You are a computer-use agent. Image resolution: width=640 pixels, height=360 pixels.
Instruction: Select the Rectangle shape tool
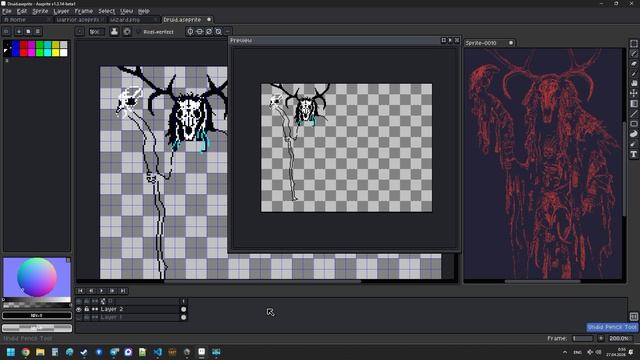click(x=633, y=124)
